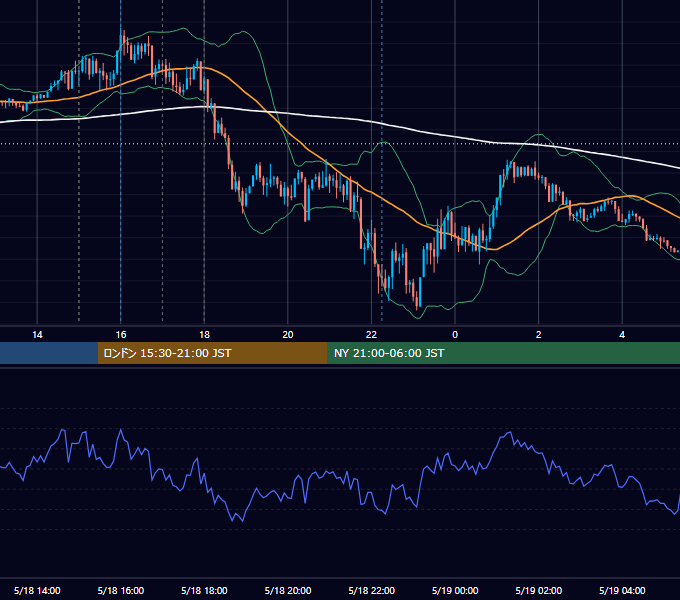680x600 pixels.
Task: Click the 5/18 22:00 time label
Action: tap(372, 590)
